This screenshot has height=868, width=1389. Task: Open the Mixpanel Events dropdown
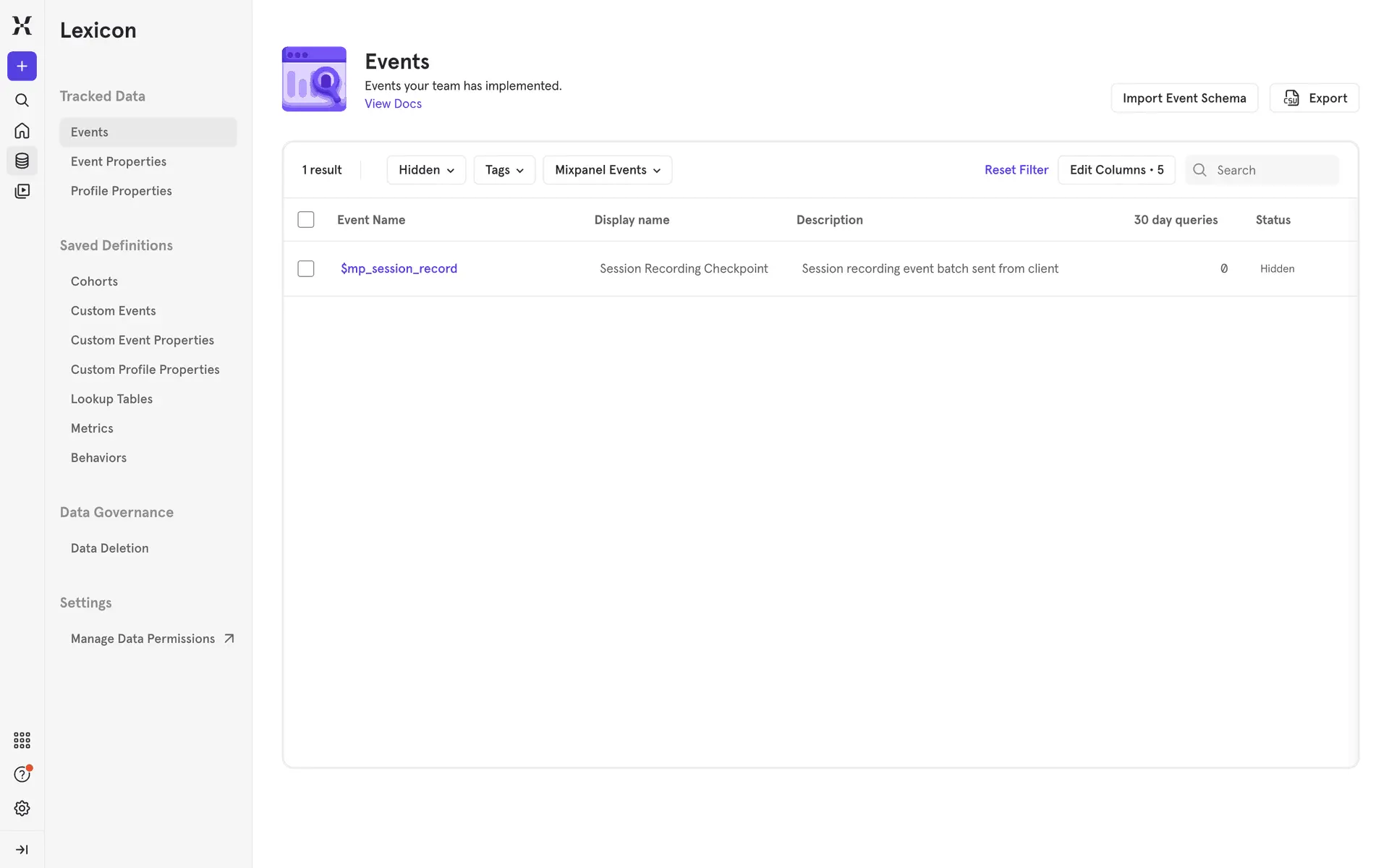[607, 170]
